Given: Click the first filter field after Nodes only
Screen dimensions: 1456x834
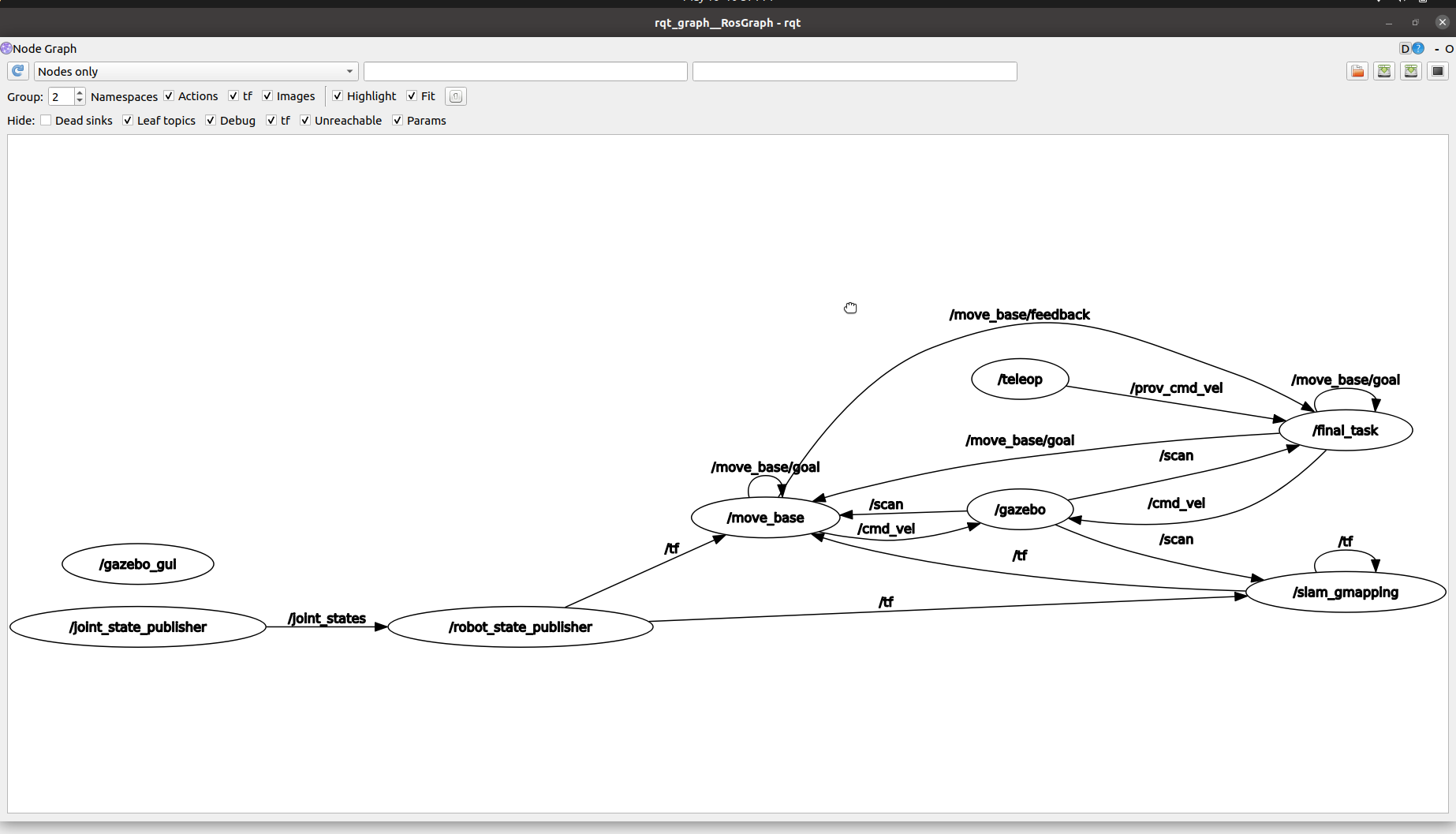Looking at the screenshot, I should pos(525,71).
